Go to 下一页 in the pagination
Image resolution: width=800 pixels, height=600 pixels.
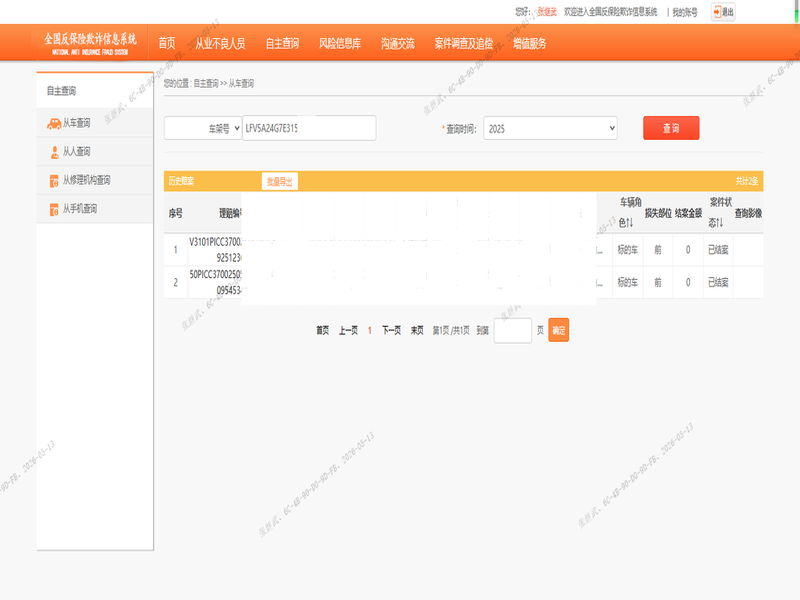391,331
